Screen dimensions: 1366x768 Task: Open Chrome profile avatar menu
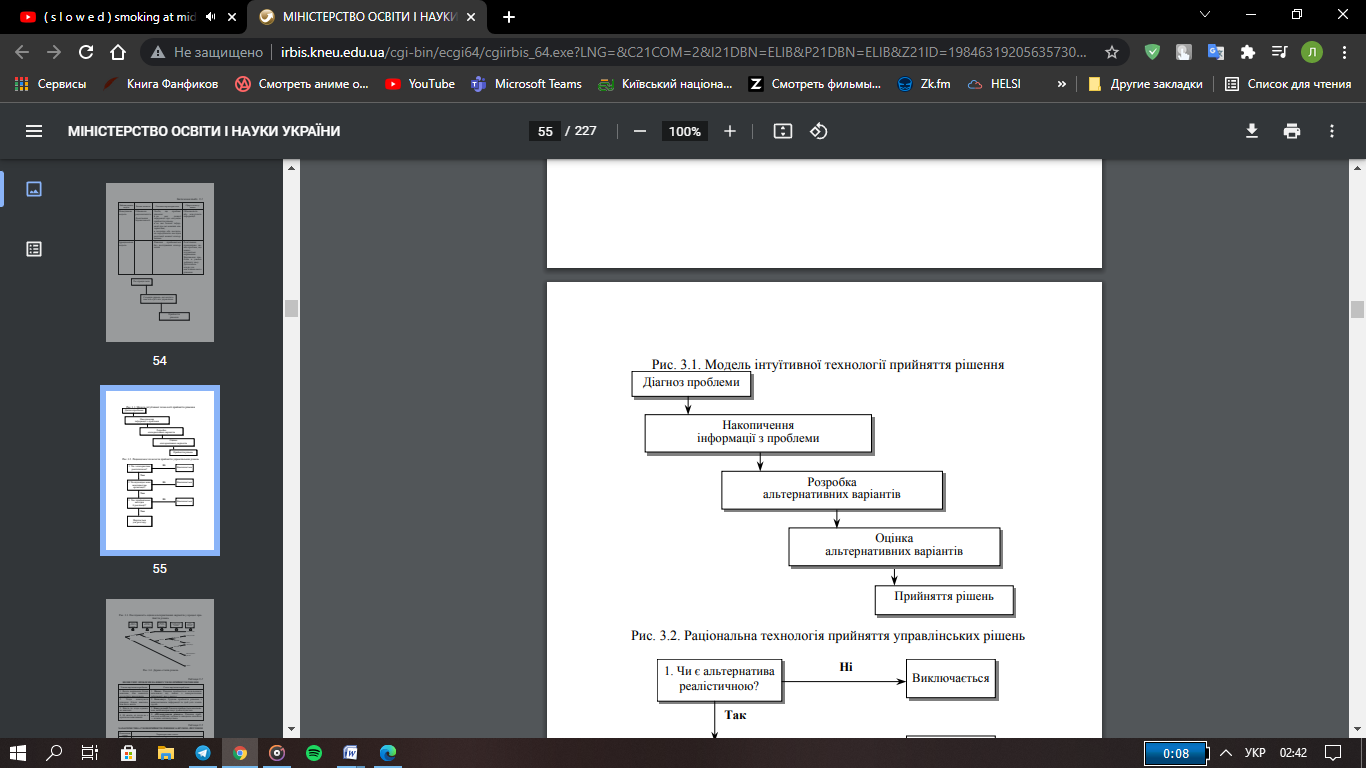tap(1311, 52)
